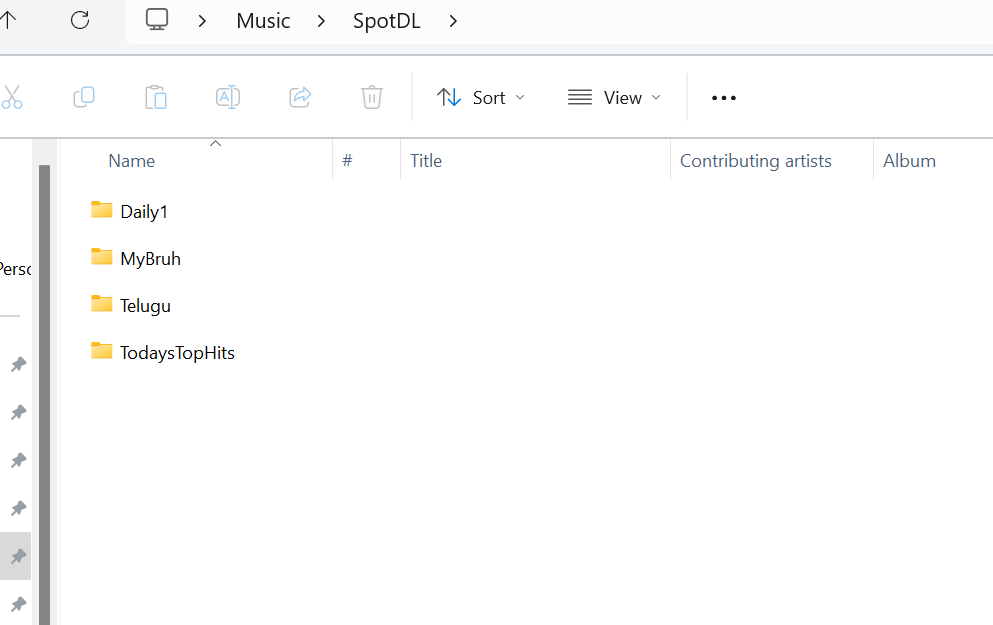Select SpotDL in the address bar
993x625 pixels.
click(386, 21)
